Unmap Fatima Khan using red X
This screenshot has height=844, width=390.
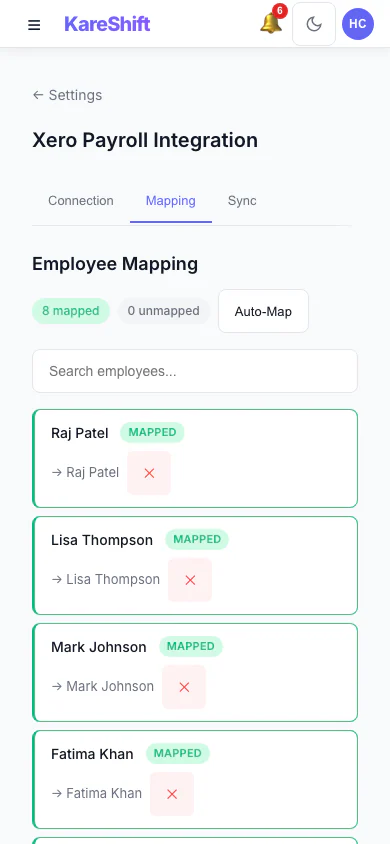click(172, 793)
